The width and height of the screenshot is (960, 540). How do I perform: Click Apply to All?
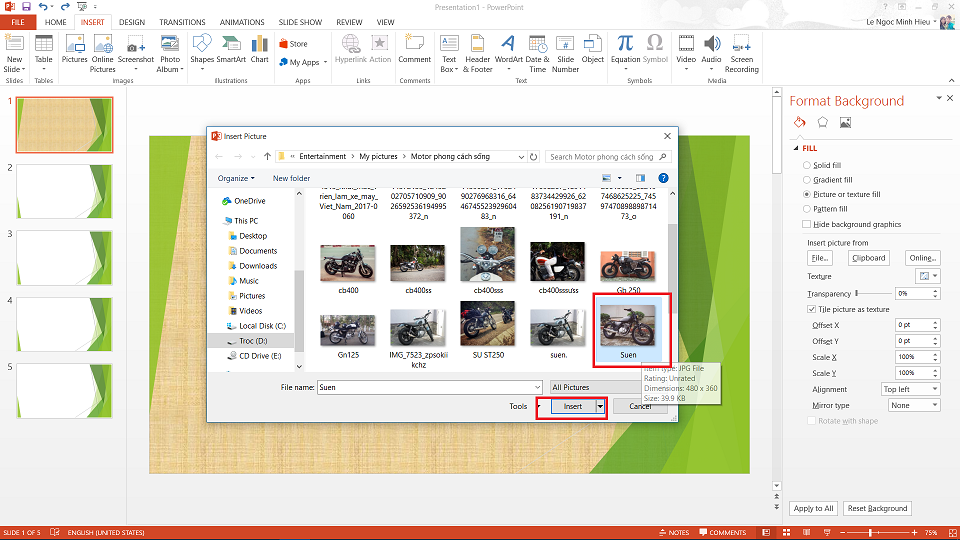813,508
